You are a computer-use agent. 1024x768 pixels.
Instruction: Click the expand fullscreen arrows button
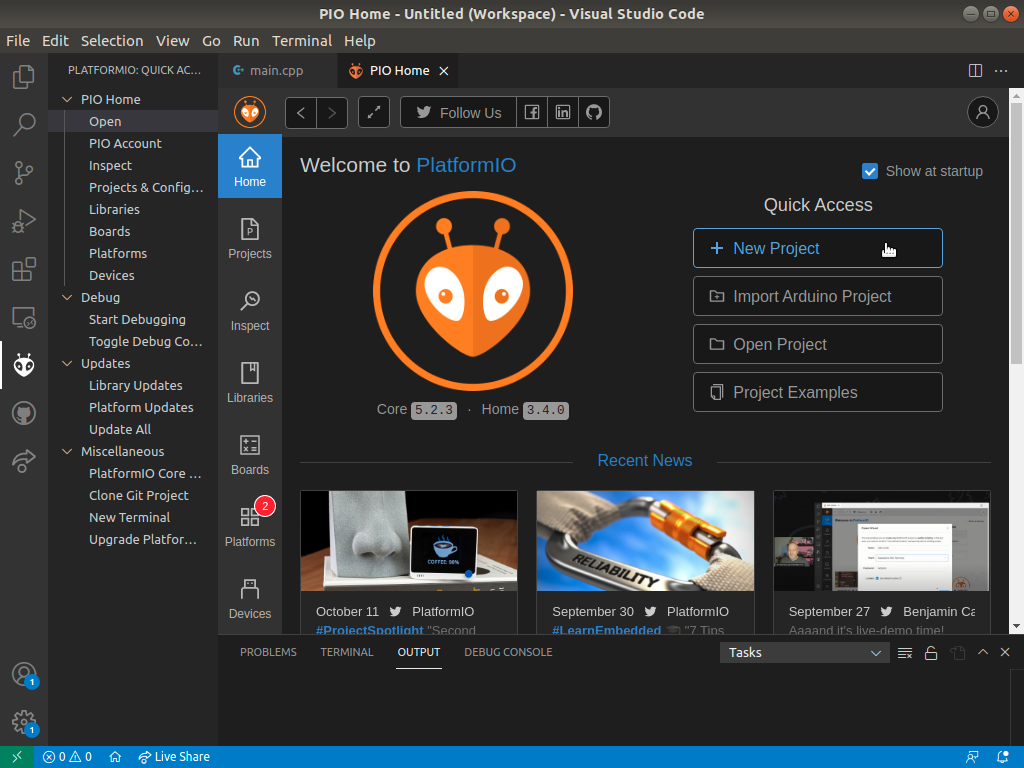point(374,113)
